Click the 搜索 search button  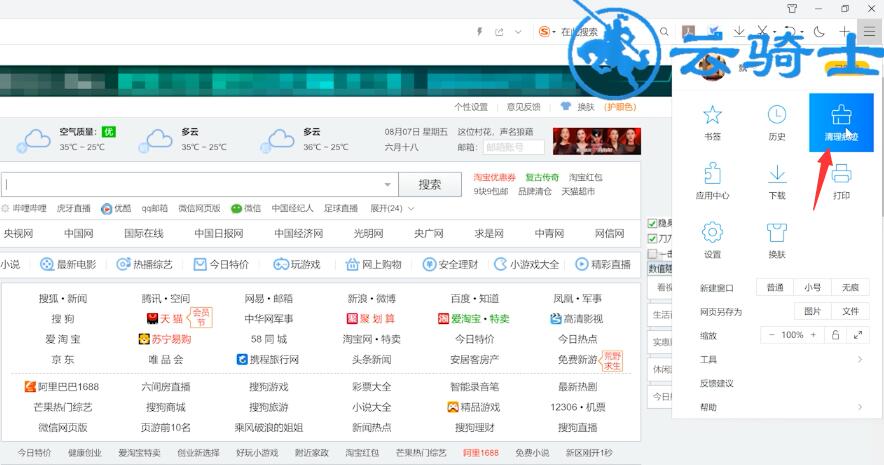430,184
